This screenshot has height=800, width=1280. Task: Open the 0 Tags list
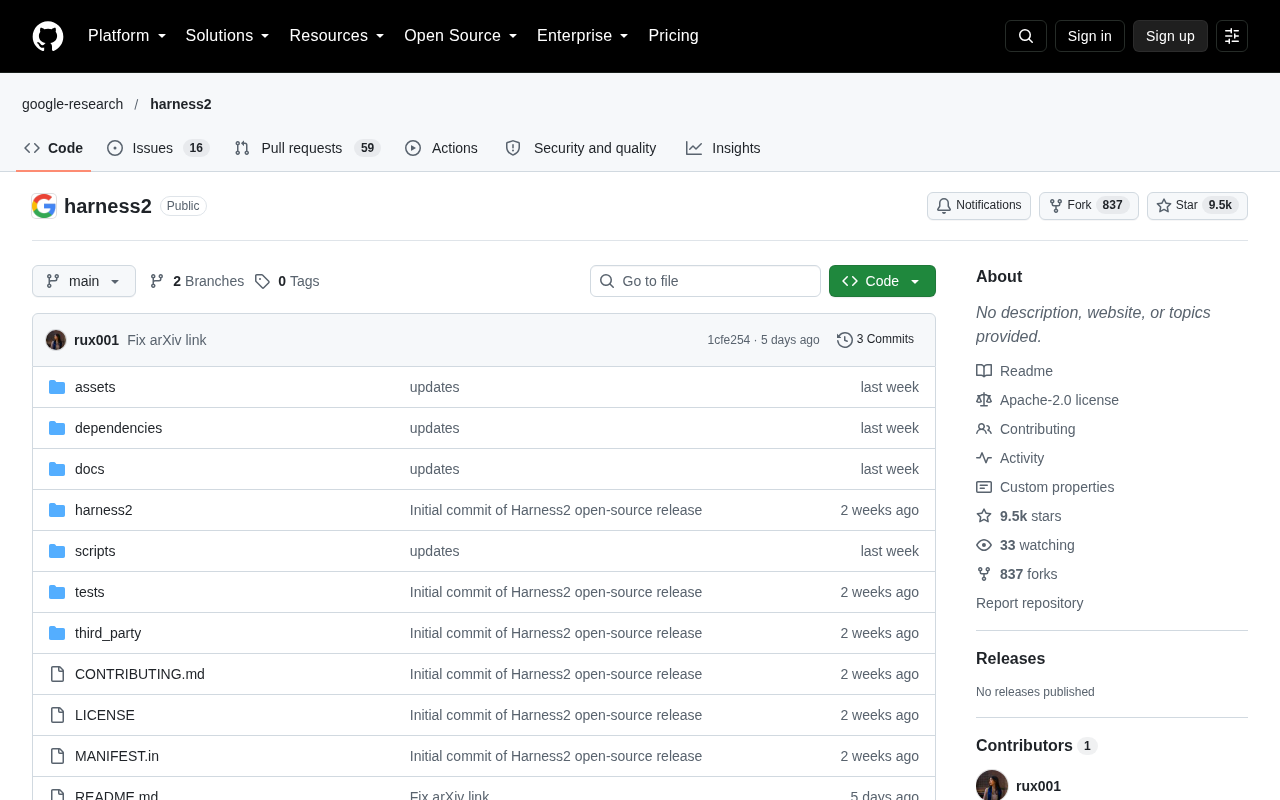[287, 281]
